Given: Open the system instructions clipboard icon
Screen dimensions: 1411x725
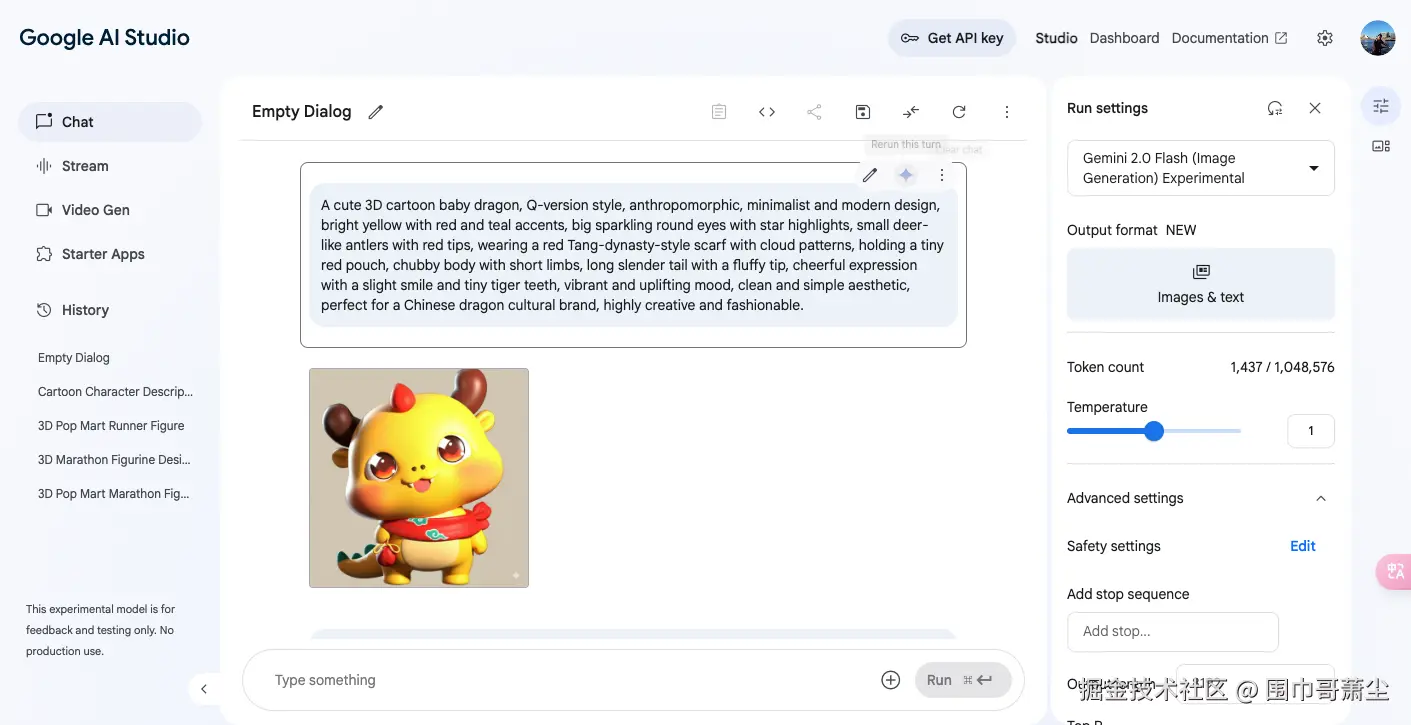Looking at the screenshot, I should coord(719,111).
